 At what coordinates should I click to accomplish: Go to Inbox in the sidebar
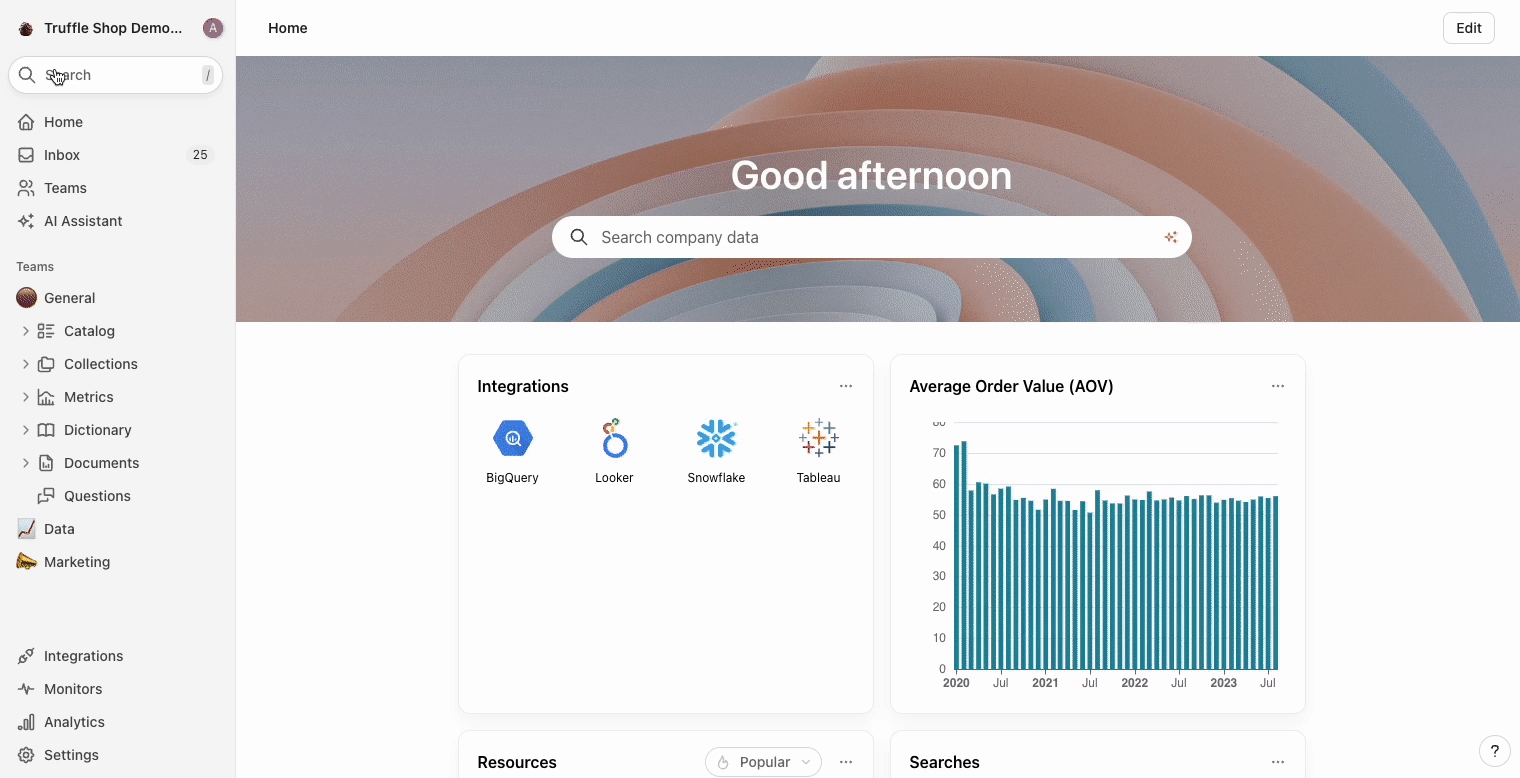[x=62, y=155]
